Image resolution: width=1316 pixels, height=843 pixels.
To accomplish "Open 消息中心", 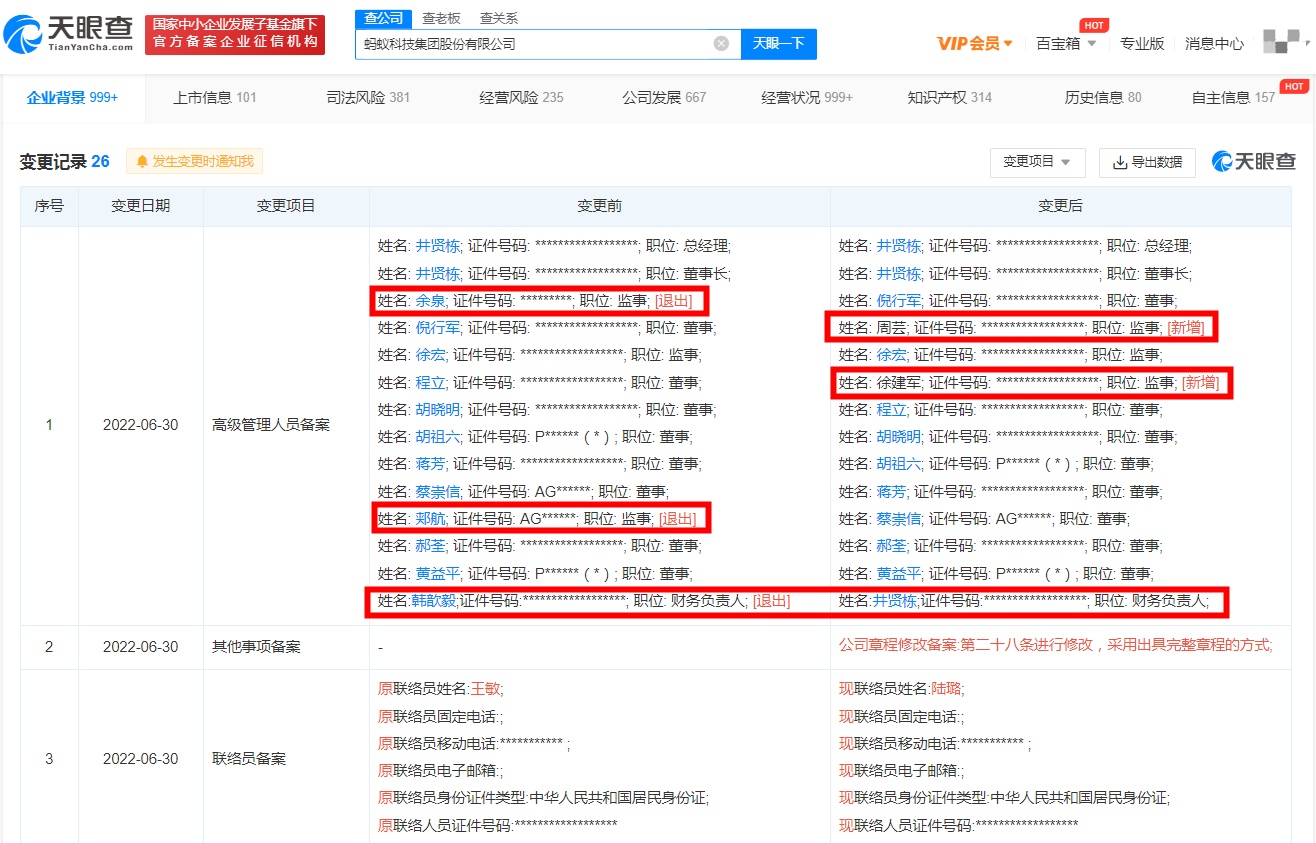I will pos(1214,43).
